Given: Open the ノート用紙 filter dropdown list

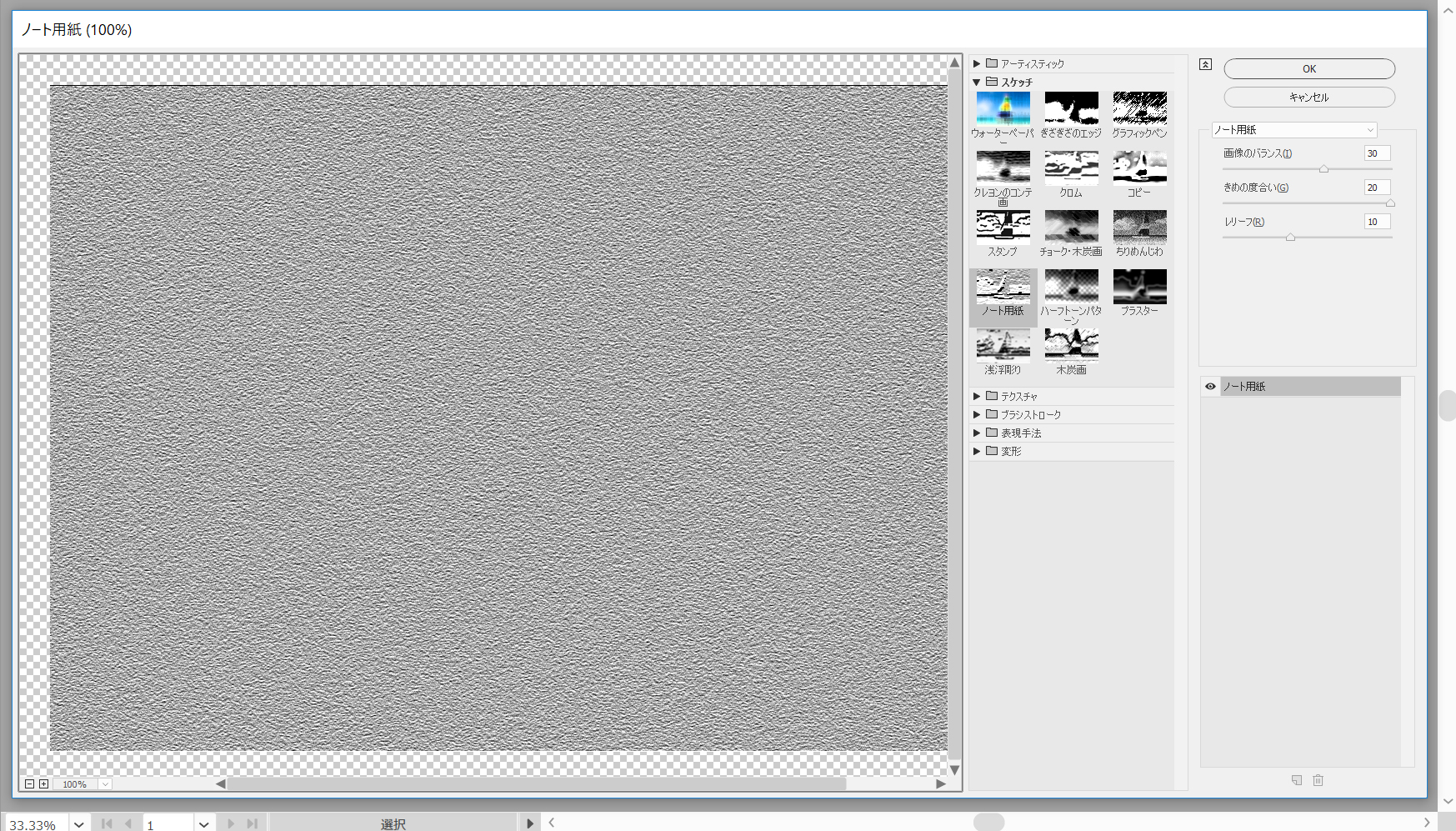Looking at the screenshot, I should [1293, 130].
